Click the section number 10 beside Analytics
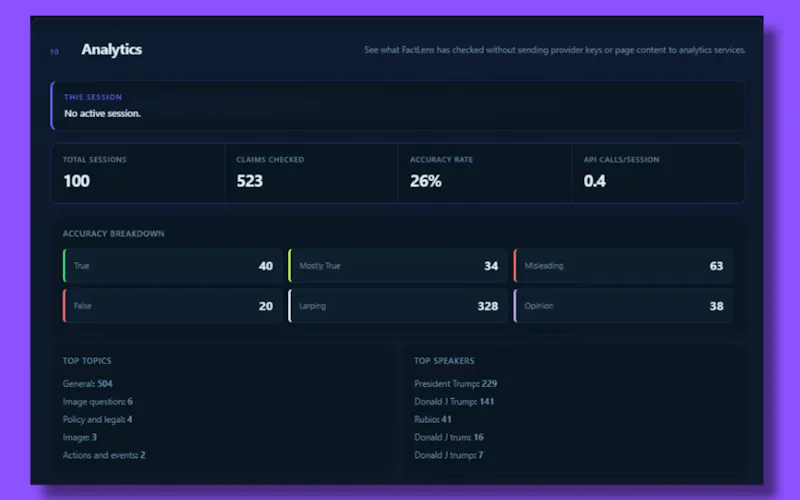The image size is (800, 500). click(54, 52)
